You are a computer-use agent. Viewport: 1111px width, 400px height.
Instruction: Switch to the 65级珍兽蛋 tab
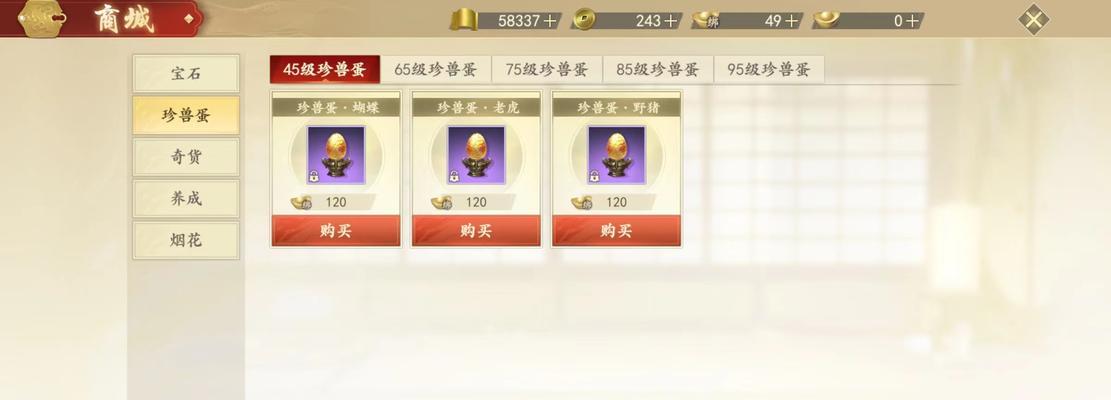tap(436, 69)
